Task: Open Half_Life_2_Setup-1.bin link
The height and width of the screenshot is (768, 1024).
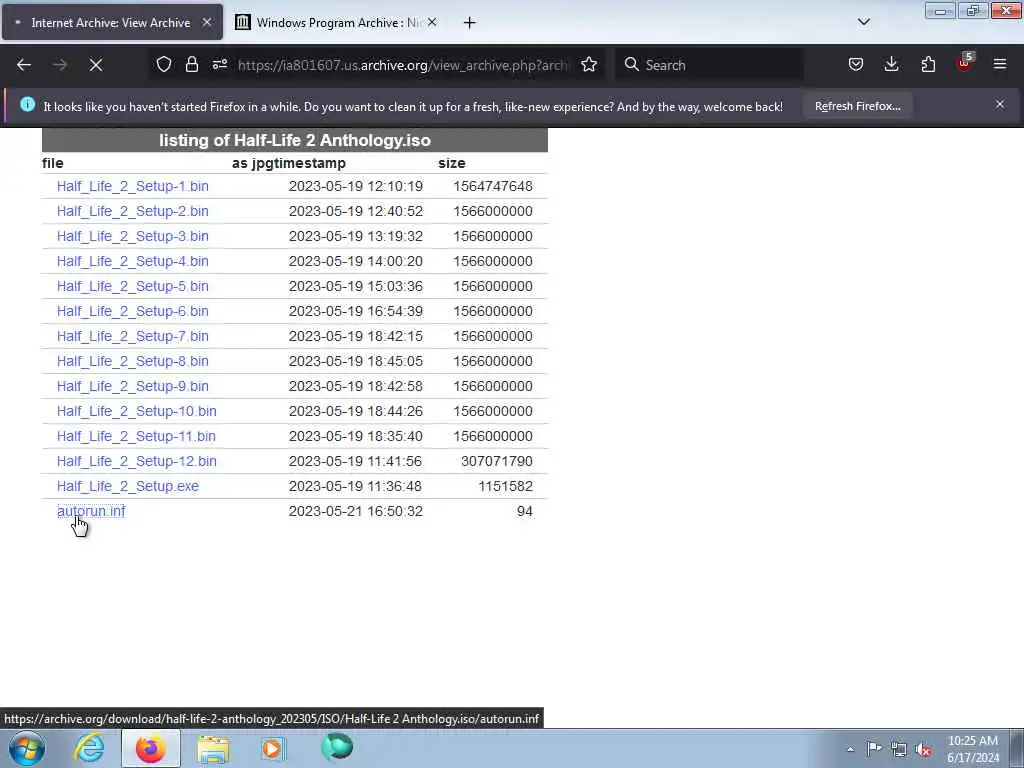Action: tap(133, 186)
